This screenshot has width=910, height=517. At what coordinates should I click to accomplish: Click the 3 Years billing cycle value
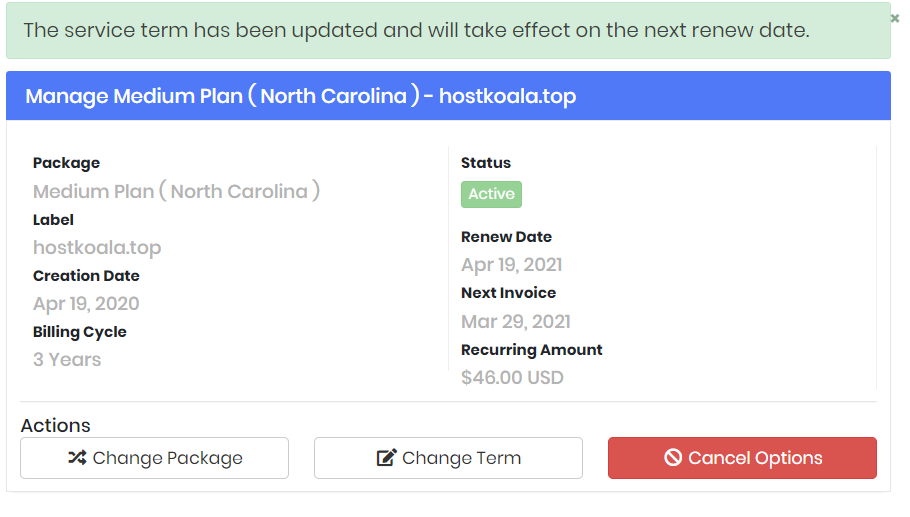[x=67, y=360]
